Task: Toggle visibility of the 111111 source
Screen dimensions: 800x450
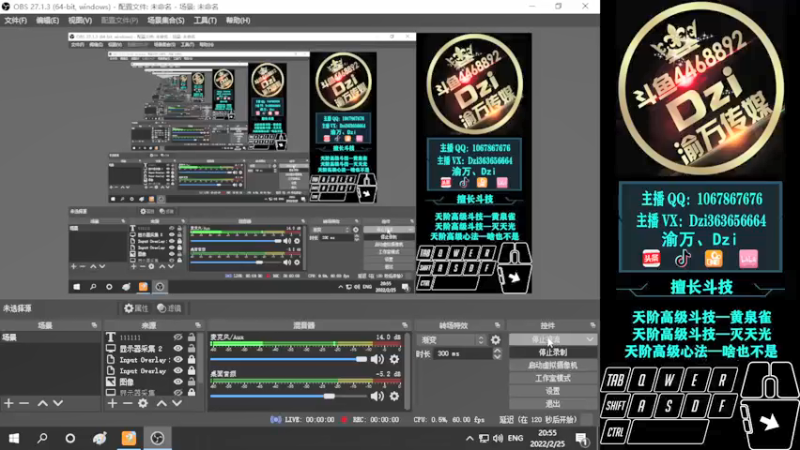Action: point(178,337)
